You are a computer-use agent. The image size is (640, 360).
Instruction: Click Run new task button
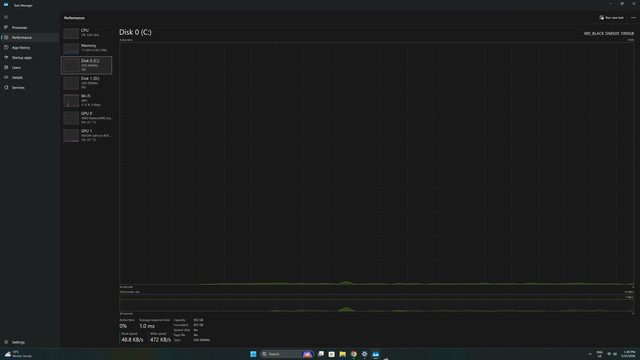coord(611,18)
